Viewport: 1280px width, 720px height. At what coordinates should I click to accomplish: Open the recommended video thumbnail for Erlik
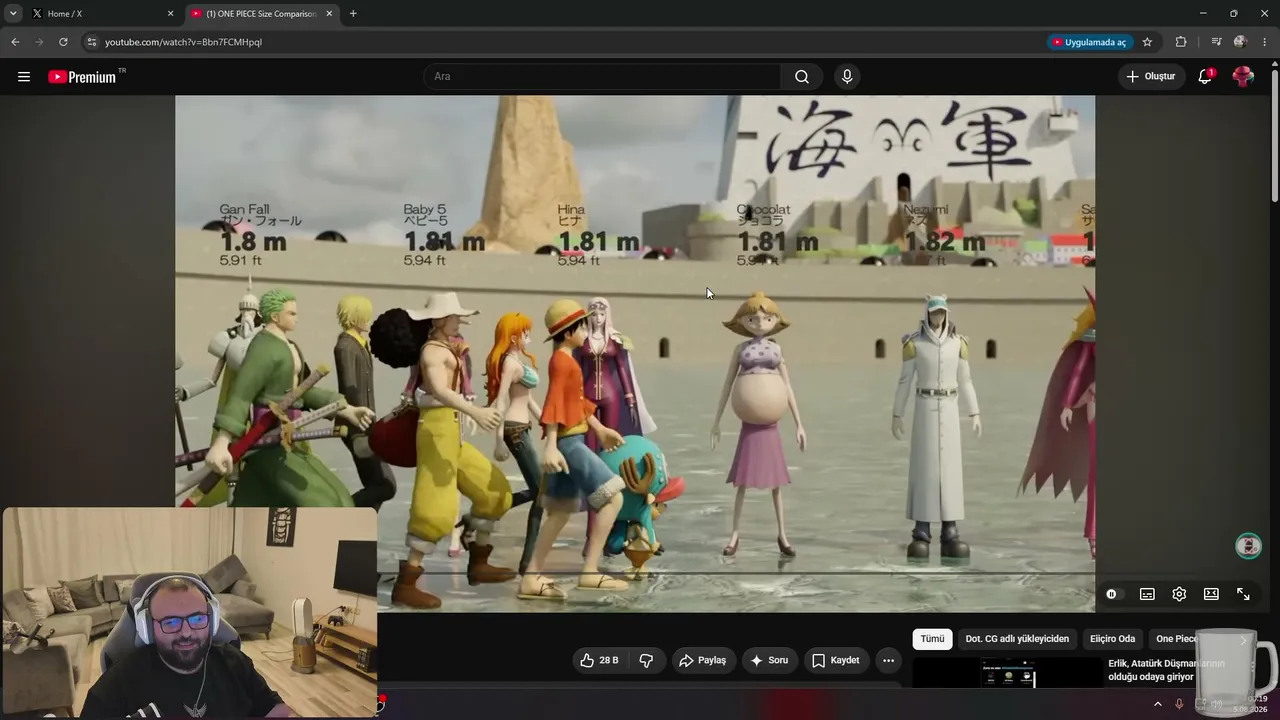1007,672
